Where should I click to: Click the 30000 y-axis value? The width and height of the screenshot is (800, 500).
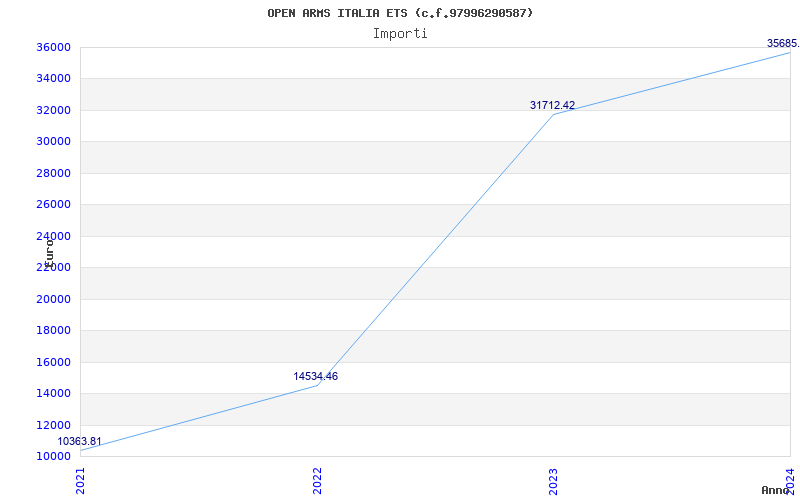tap(53, 141)
